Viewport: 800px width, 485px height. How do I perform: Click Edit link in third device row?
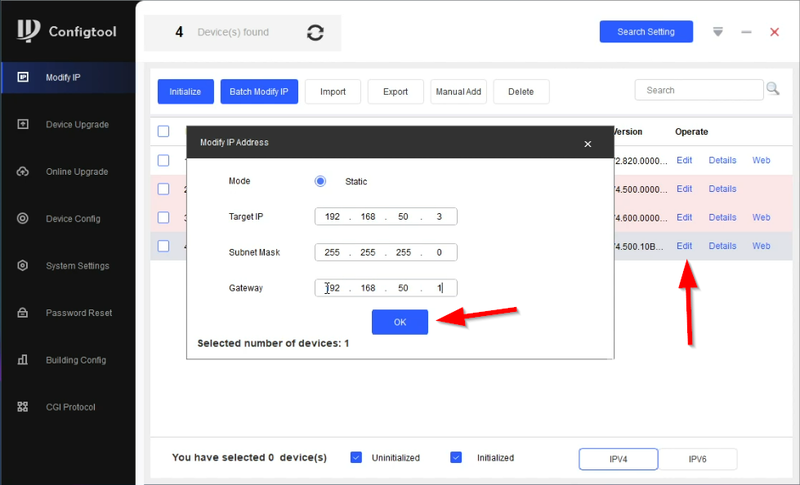coord(684,217)
